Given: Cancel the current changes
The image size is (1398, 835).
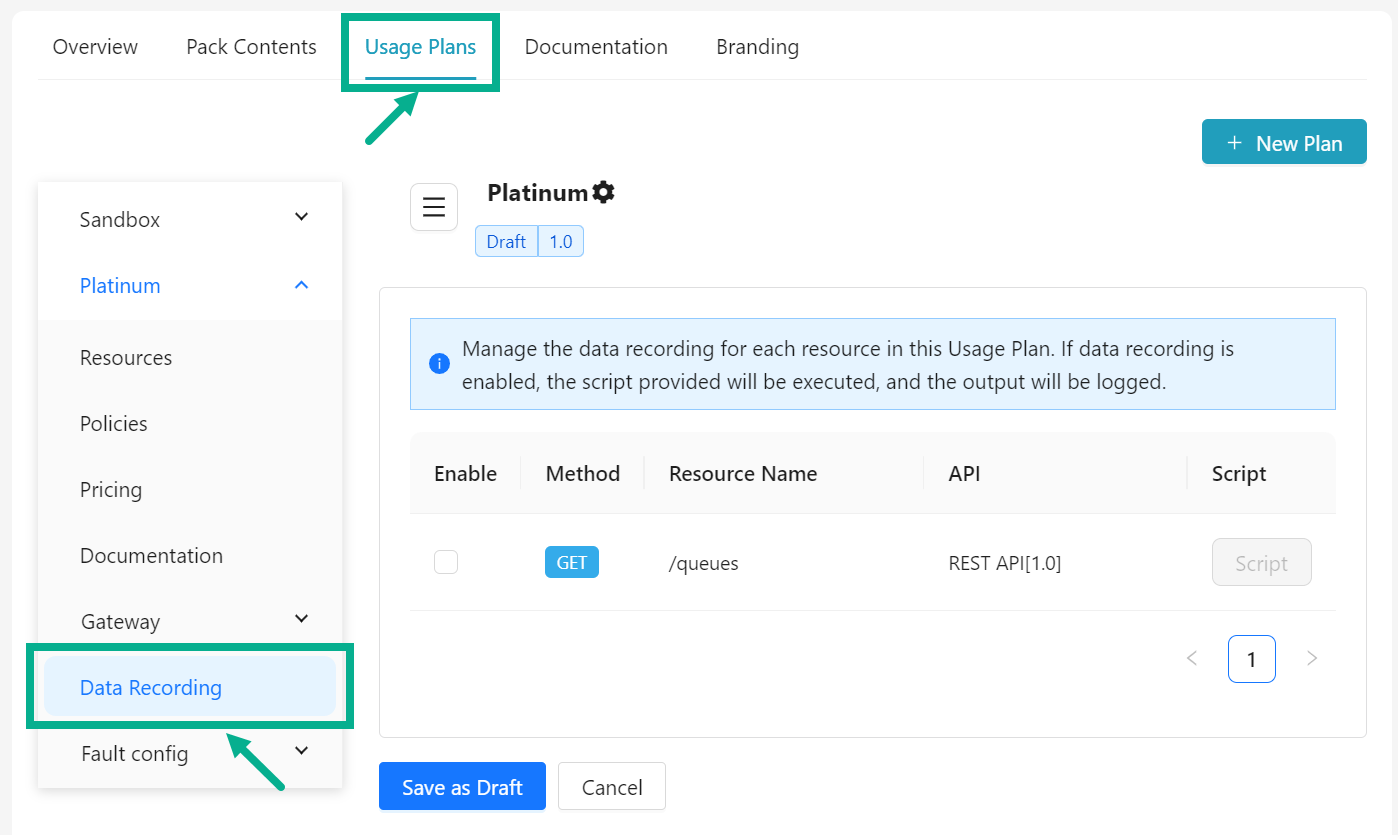Looking at the screenshot, I should (x=611, y=786).
